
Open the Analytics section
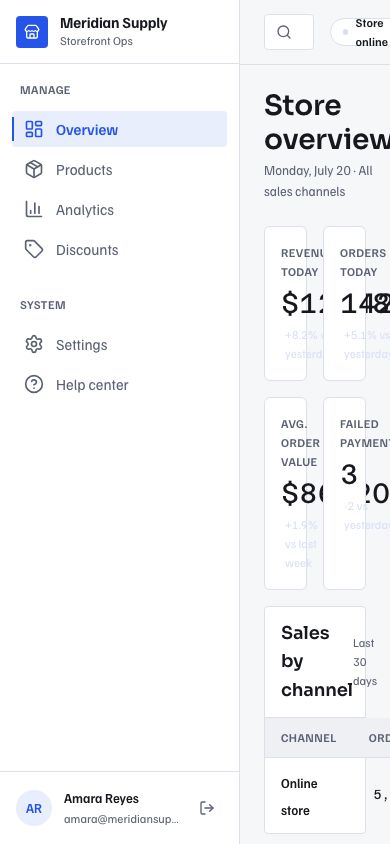119,209
